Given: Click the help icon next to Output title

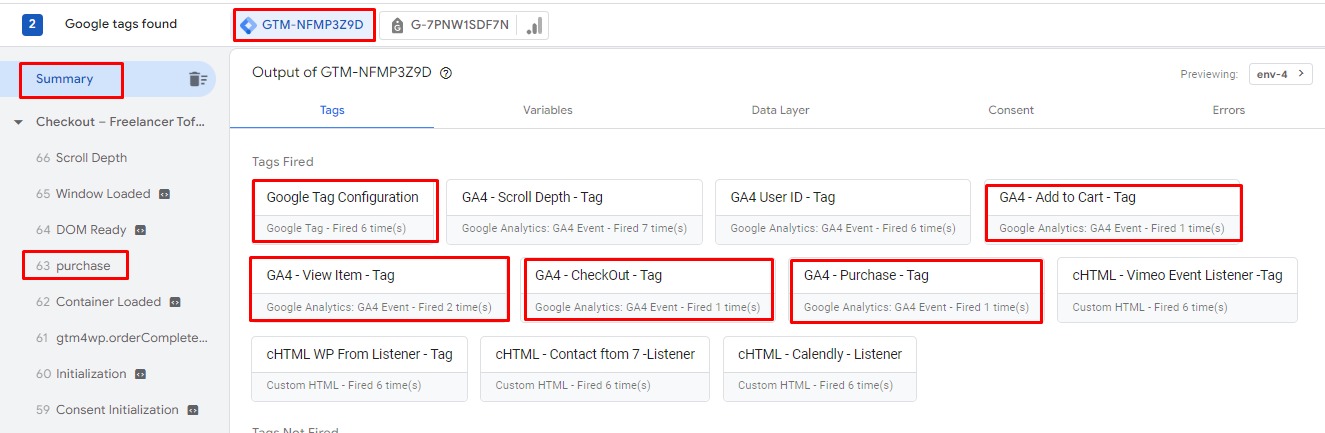Looking at the screenshot, I should [x=446, y=73].
